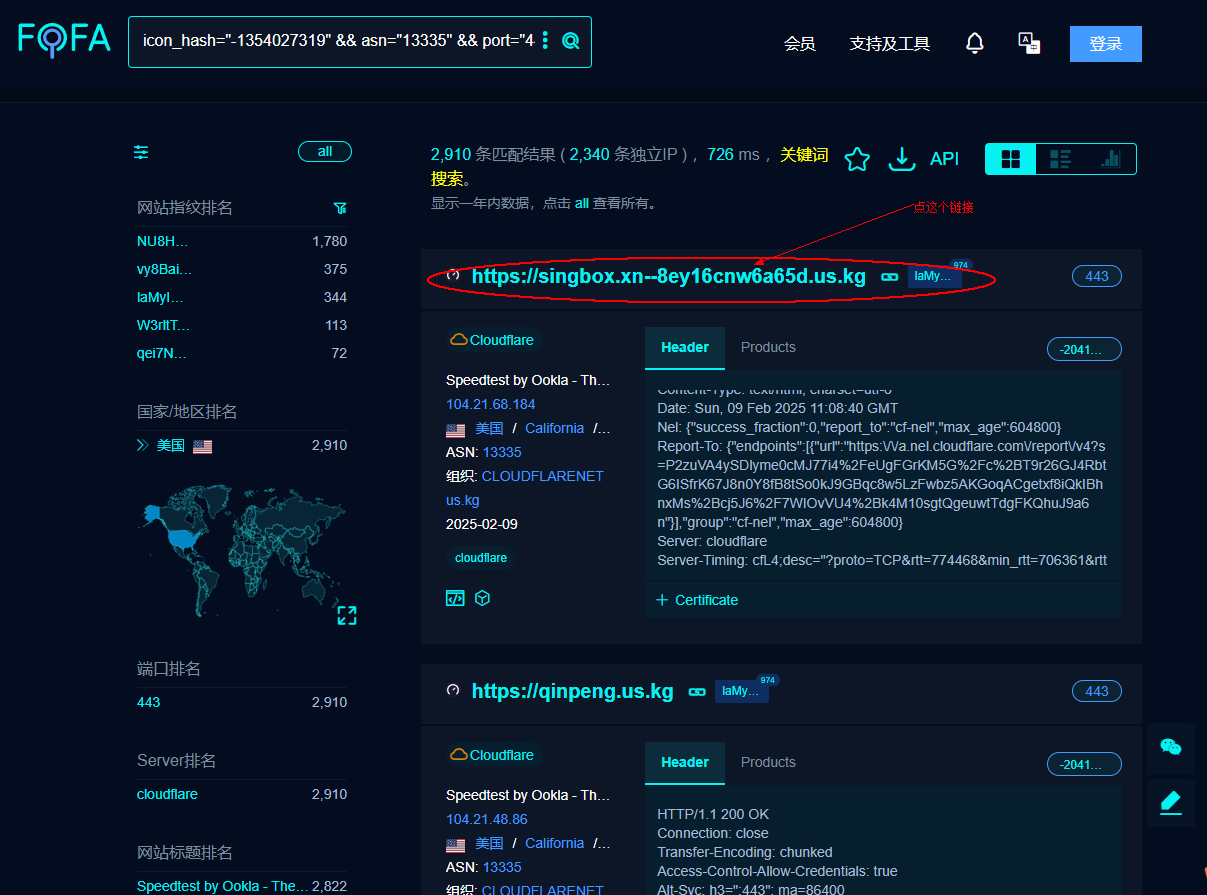1207x895 pixels.
Task: Click the download results icon
Action: point(902,159)
